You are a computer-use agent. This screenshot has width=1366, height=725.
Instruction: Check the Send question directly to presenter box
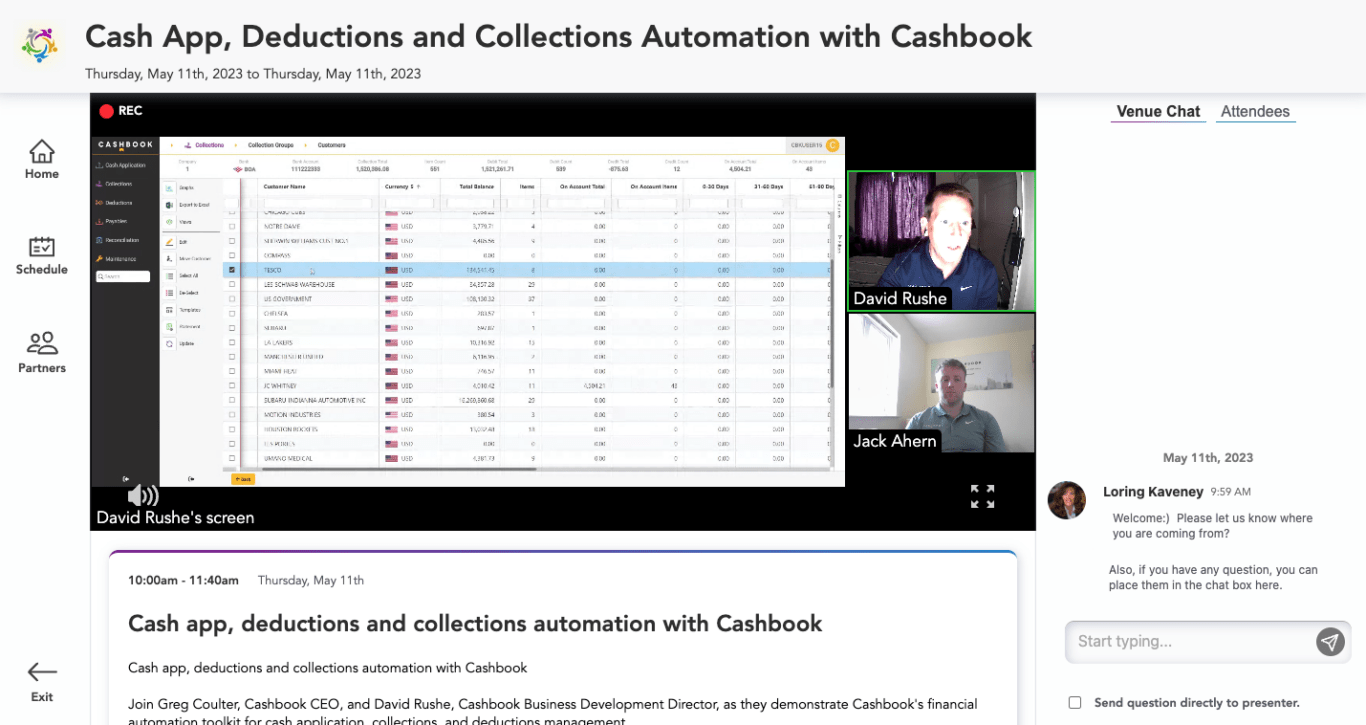point(1074,702)
